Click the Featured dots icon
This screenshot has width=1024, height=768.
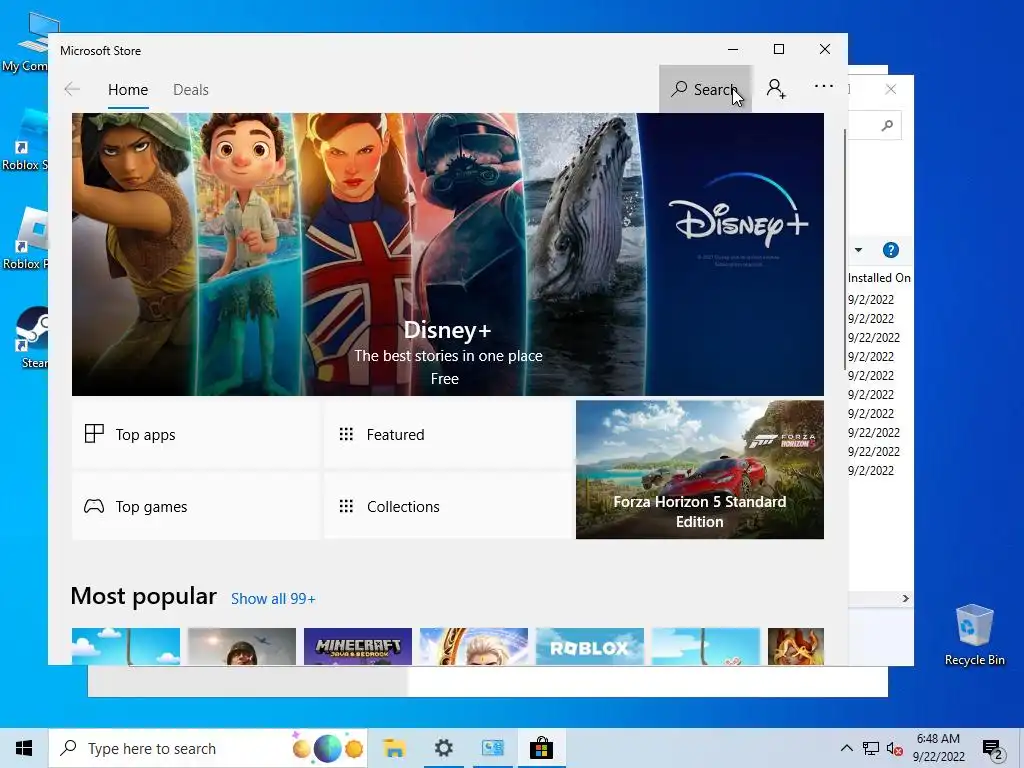click(x=346, y=434)
